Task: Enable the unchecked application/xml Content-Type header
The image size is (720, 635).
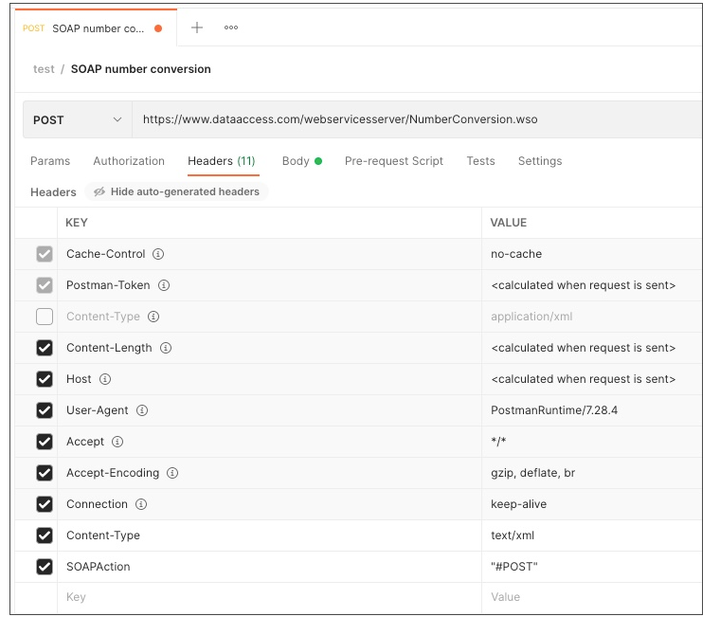Action: tap(44, 317)
